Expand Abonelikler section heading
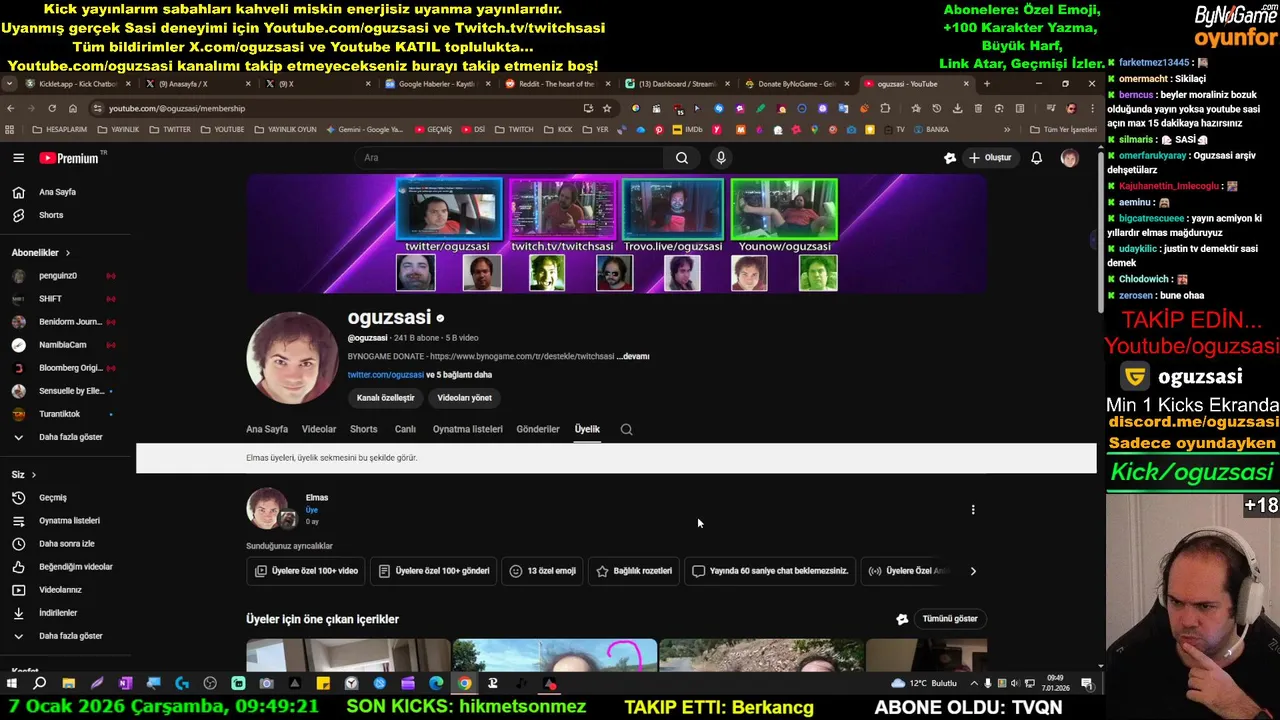 [41, 253]
